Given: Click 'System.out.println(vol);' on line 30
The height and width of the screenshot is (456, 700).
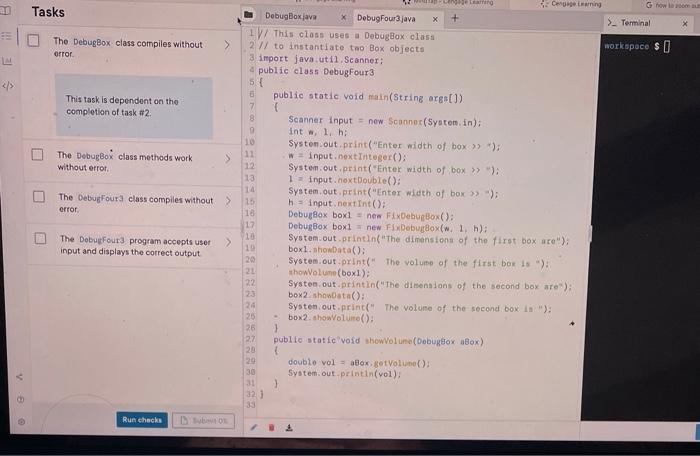Looking at the screenshot, I should [x=345, y=373].
